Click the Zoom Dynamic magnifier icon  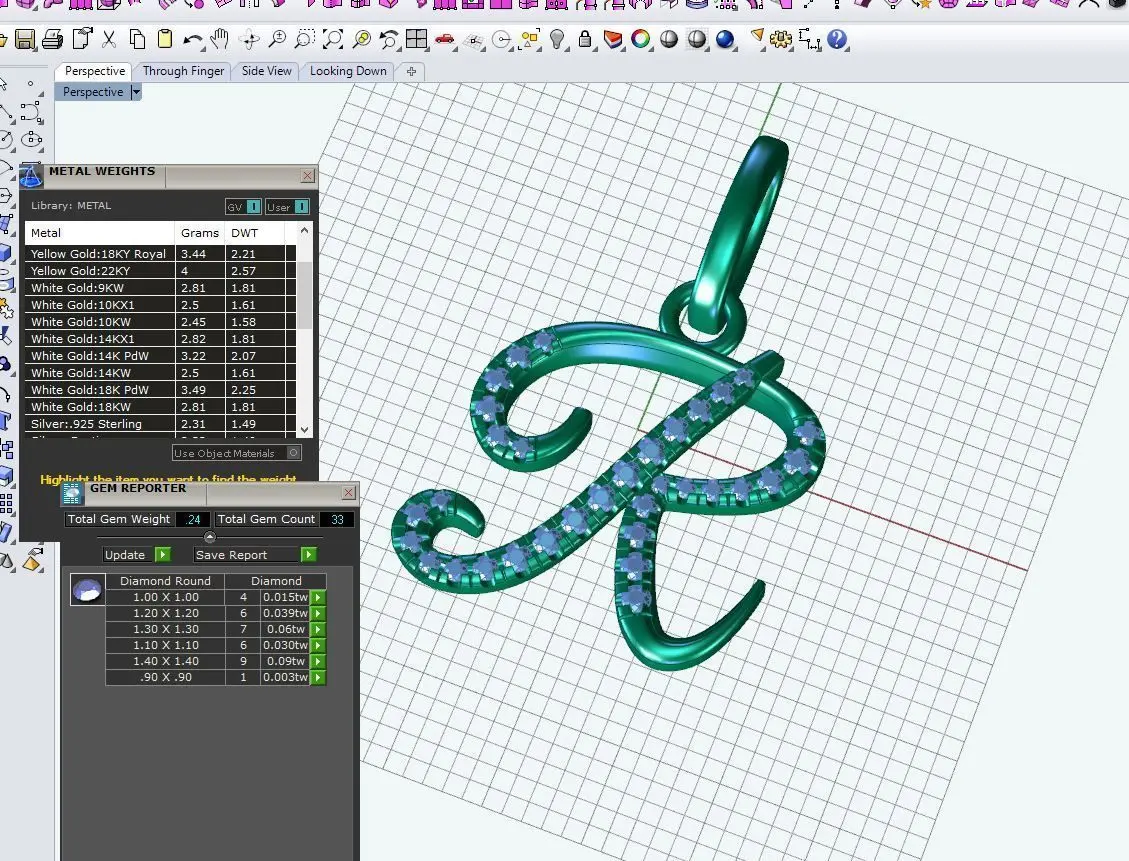coord(277,39)
